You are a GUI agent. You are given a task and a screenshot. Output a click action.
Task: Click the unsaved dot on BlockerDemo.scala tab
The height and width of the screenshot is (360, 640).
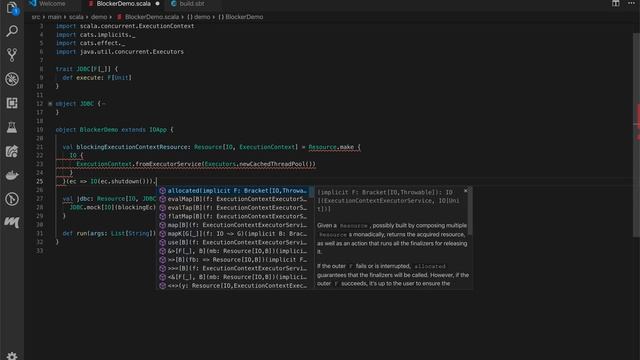click(x=158, y=4)
